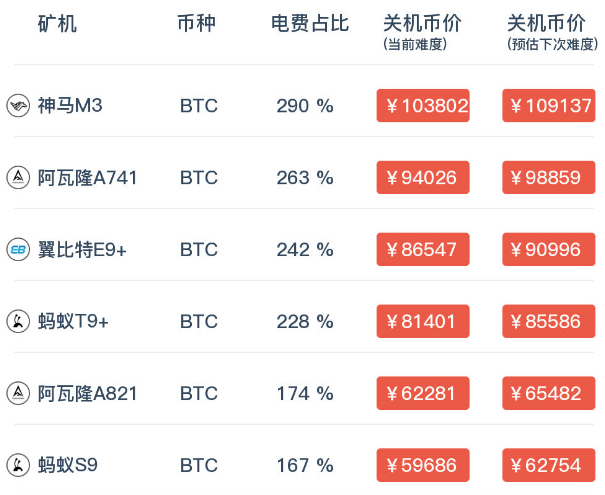Click the 阿瓦隆A821 Avalon logo icon
The height and width of the screenshot is (495, 605).
18,393
